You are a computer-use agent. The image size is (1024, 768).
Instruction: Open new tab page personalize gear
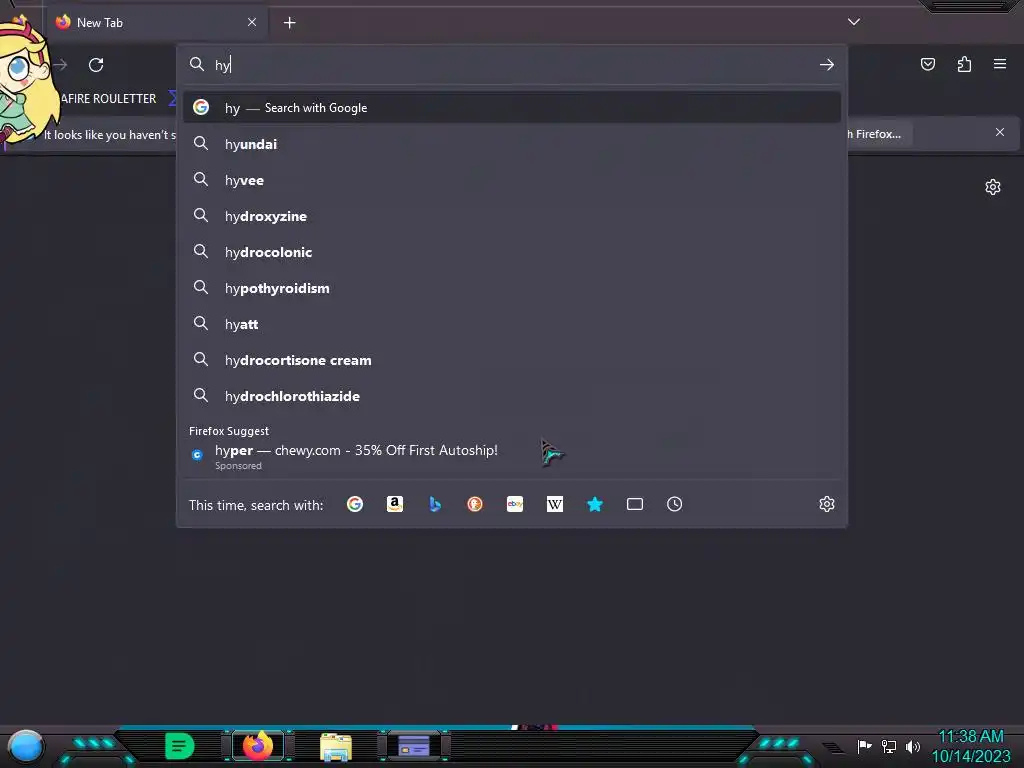pos(993,187)
